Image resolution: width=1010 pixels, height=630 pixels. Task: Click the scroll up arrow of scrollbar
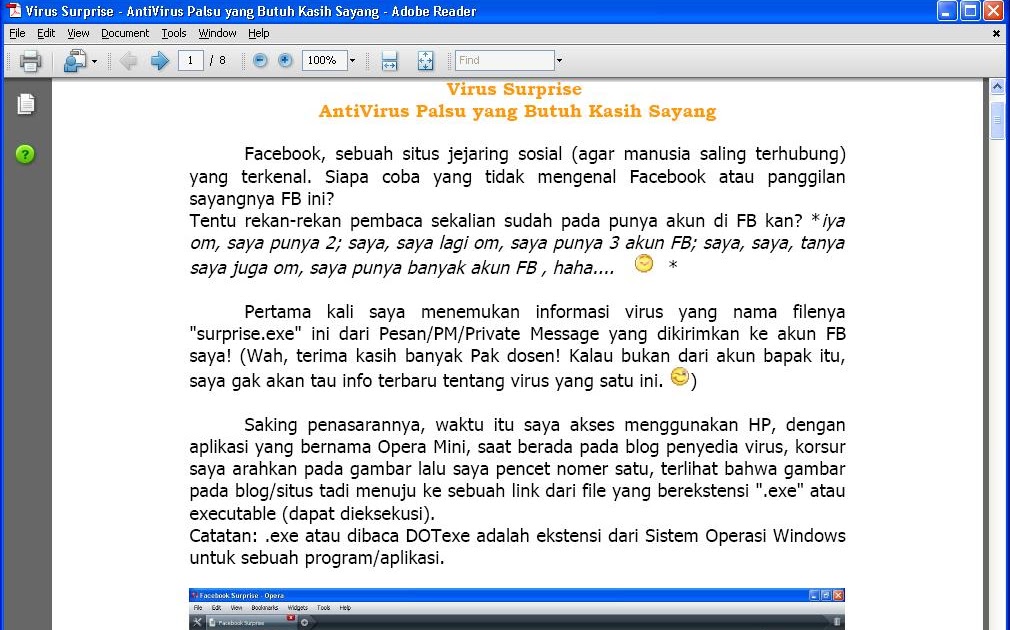pos(997,86)
